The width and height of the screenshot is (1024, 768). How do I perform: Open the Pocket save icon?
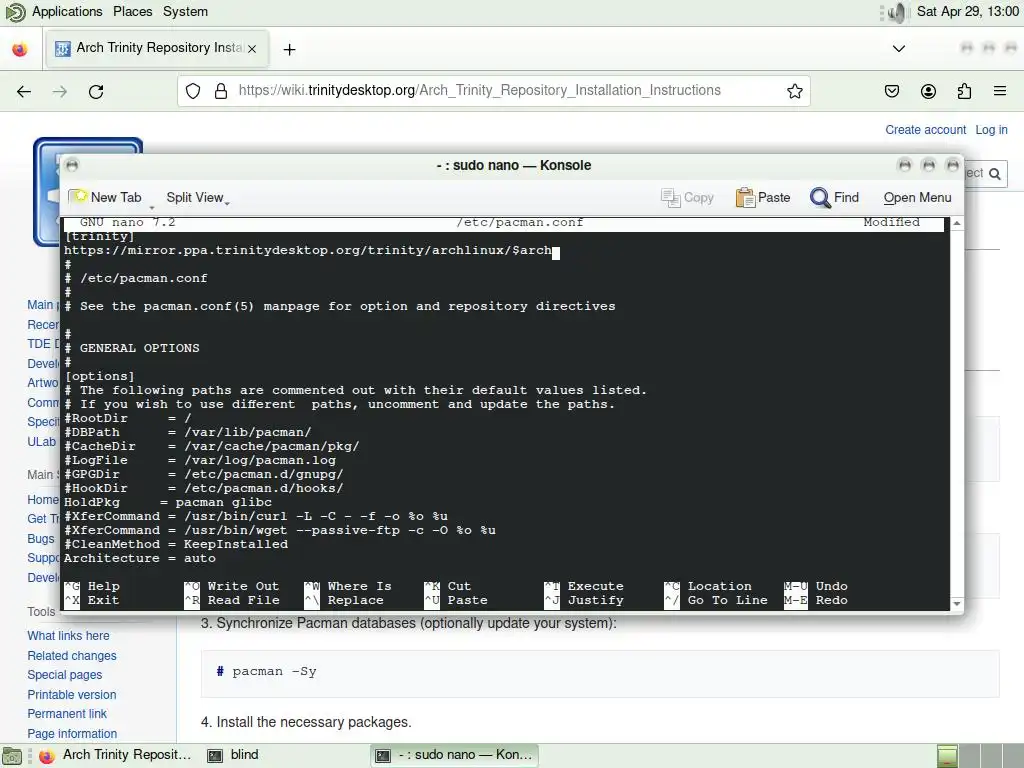[x=892, y=91]
